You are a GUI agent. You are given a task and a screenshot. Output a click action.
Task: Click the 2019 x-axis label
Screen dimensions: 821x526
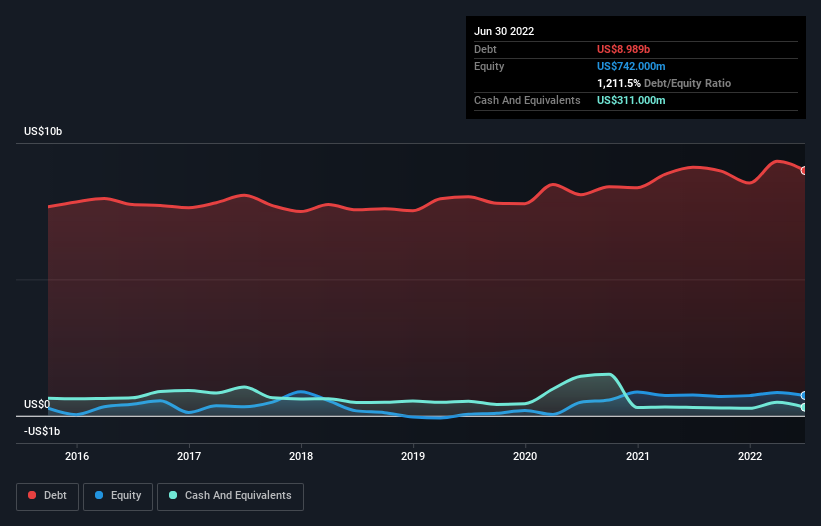(x=413, y=456)
